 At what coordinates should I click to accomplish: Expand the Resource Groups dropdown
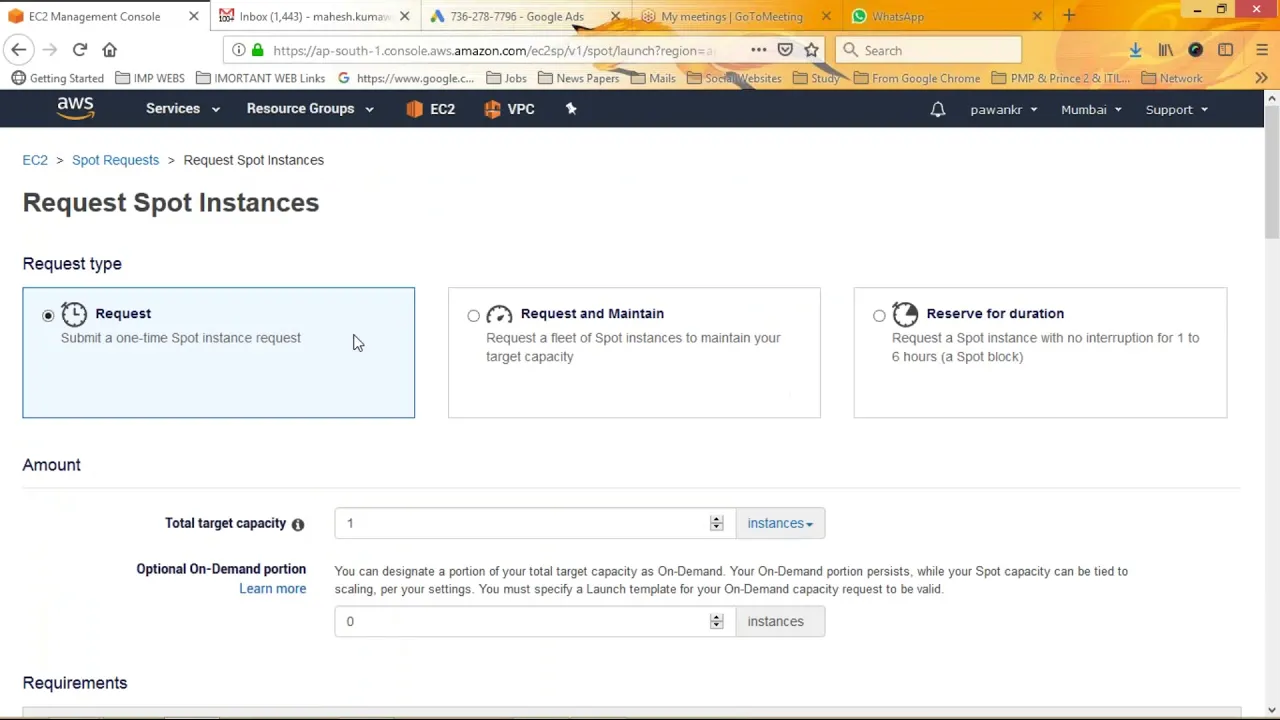(310, 109)
